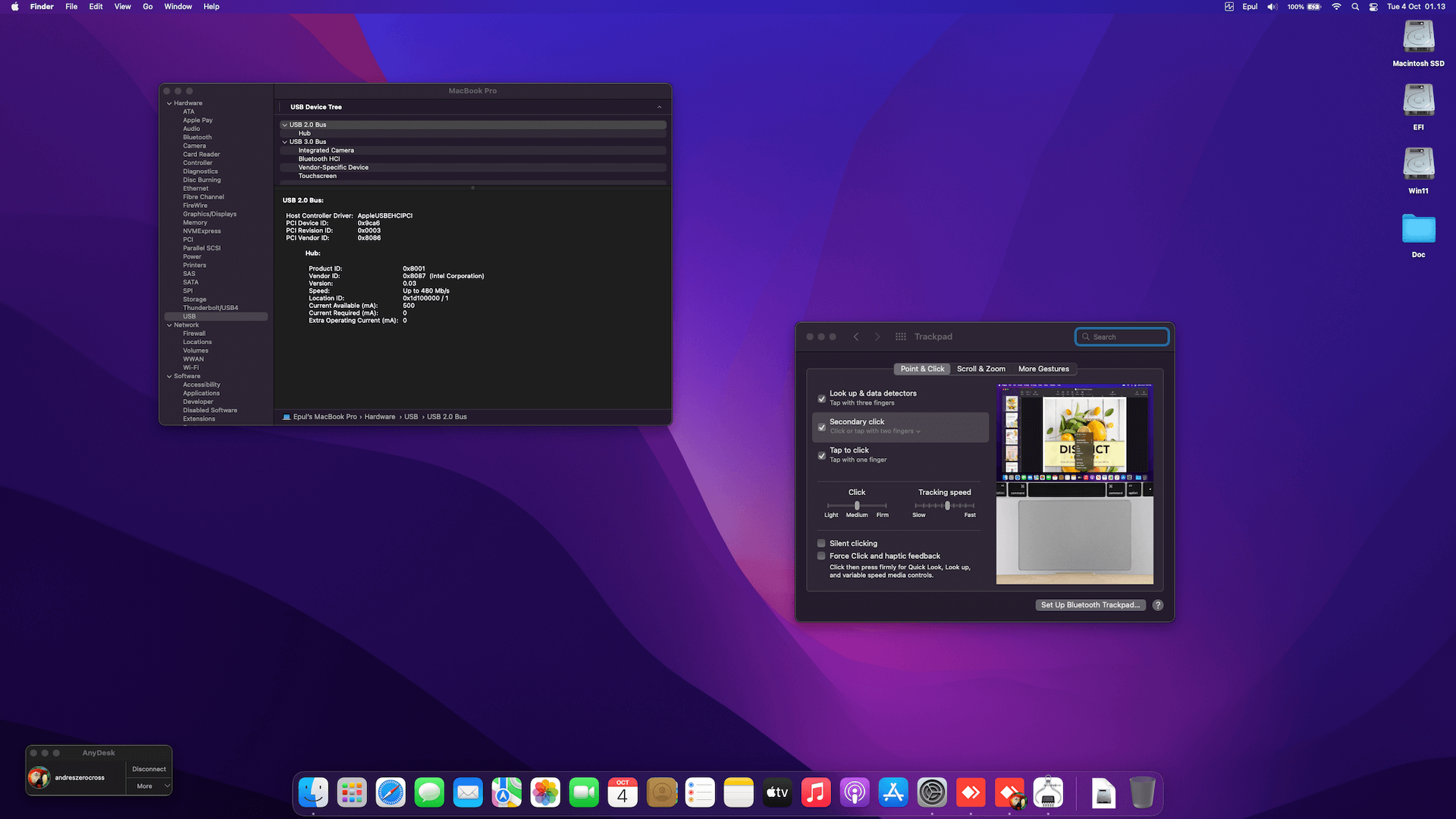Enable Silent clicking checkbox

821,543
